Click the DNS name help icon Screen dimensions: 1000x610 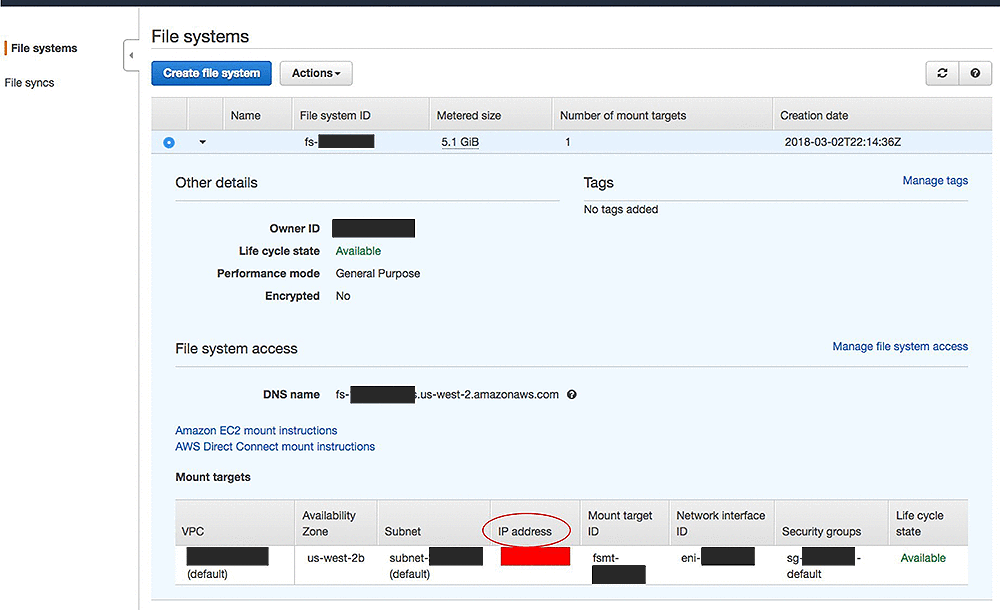pyautogui.click(x=571, y=394)
